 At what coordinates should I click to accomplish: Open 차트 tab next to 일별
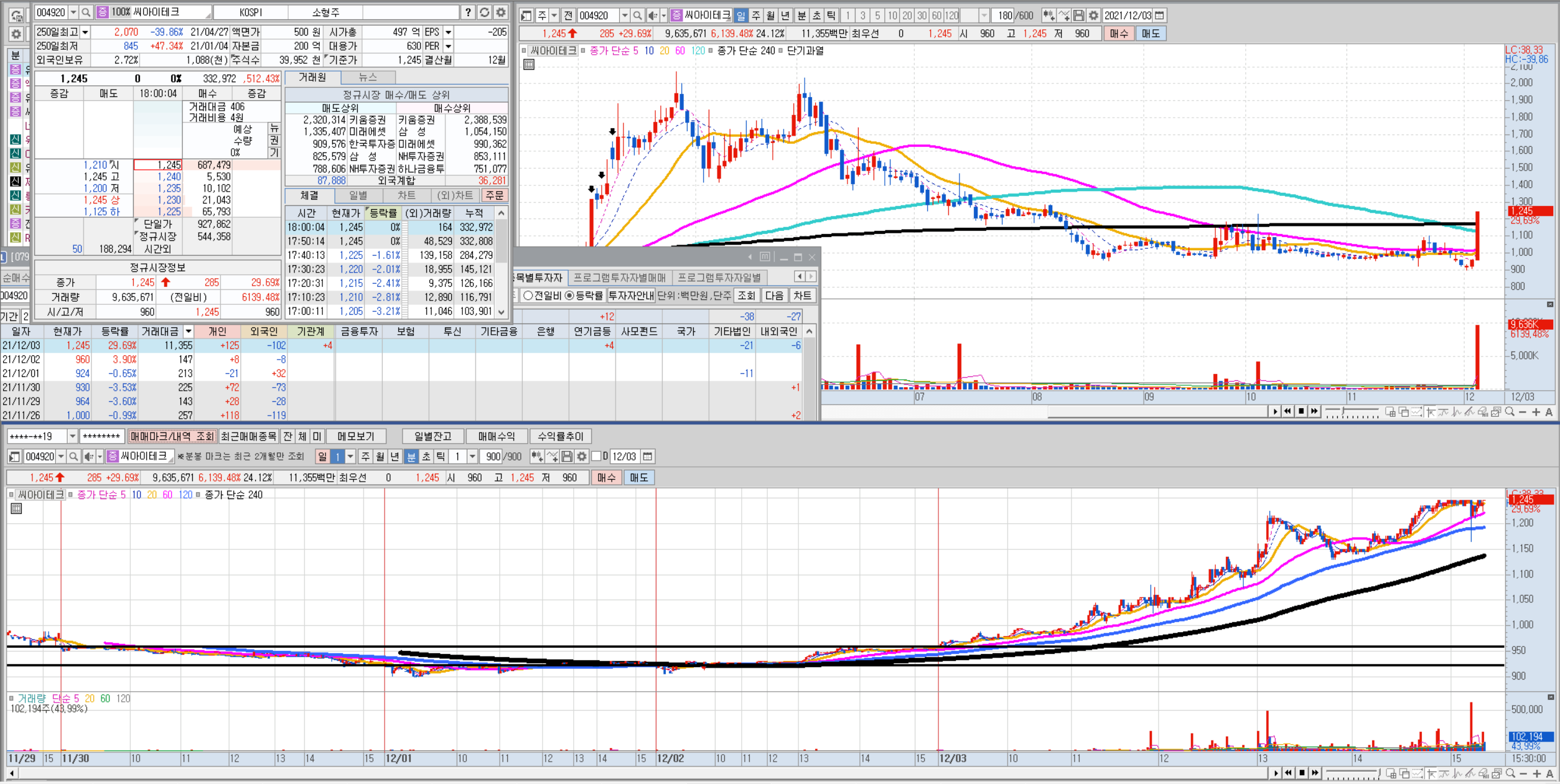pos(406,195)
